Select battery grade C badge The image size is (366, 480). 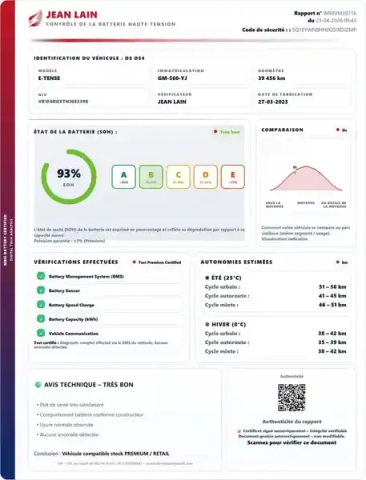[x=178, y=177]
